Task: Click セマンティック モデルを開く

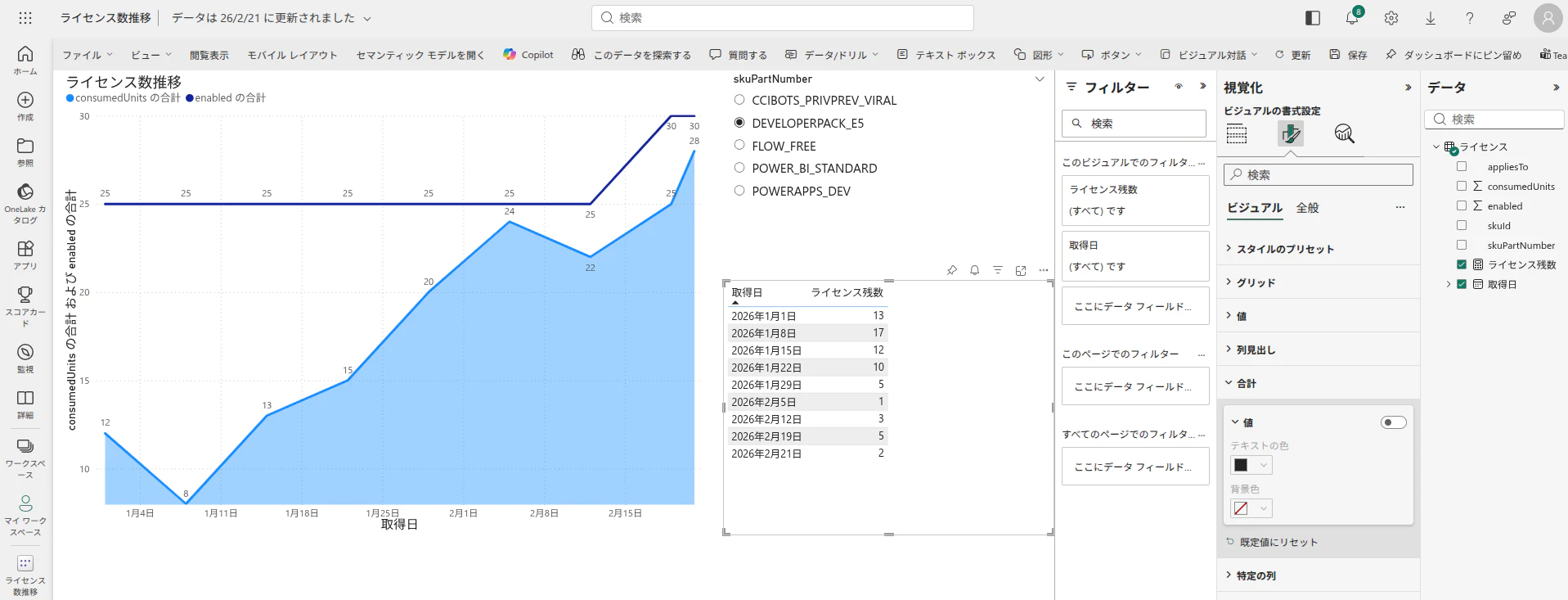Action: (x=420, y=55)
